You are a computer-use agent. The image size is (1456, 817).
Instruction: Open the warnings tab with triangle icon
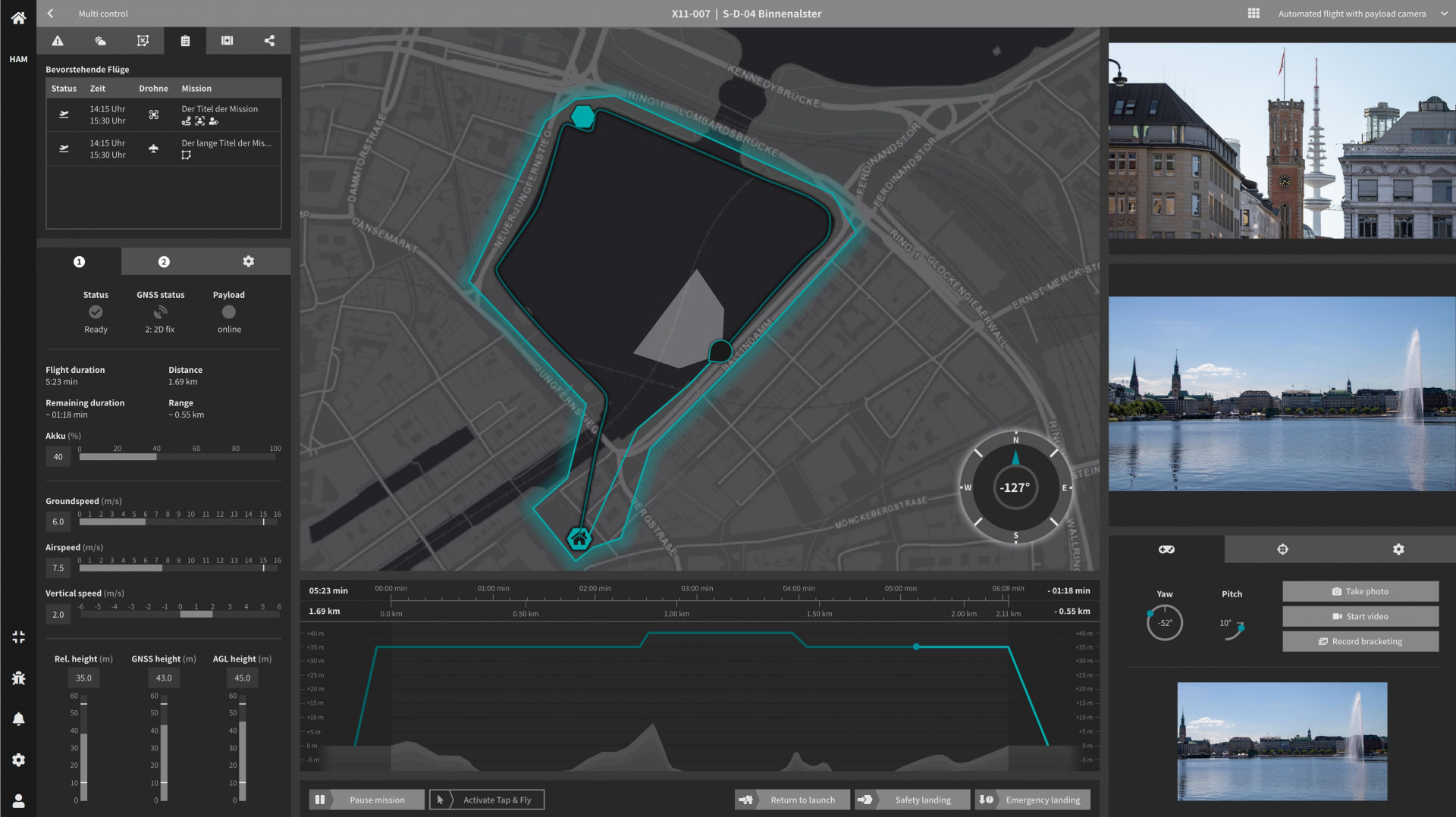point(58,41)
